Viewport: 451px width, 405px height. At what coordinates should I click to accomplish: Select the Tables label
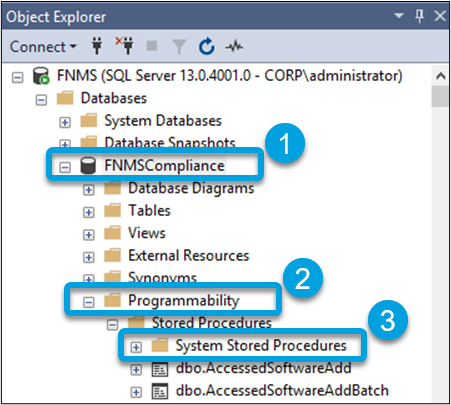149,210
